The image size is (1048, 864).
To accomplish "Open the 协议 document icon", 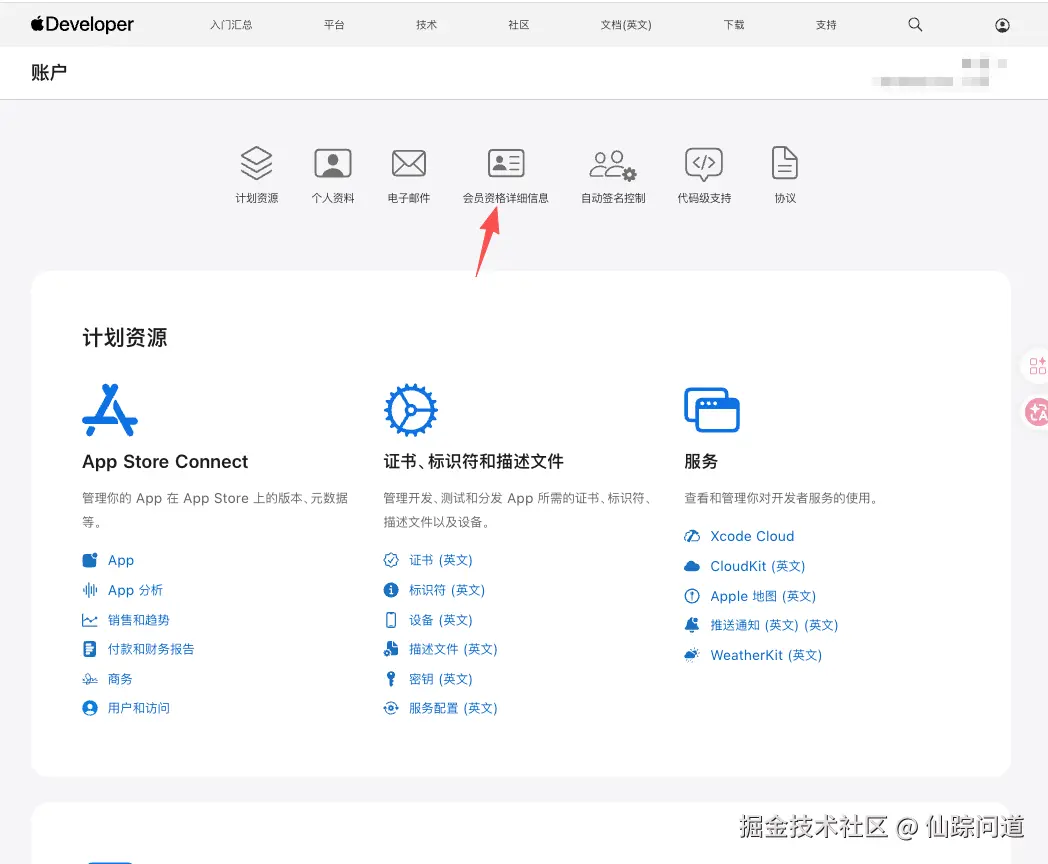I will 785,163.
